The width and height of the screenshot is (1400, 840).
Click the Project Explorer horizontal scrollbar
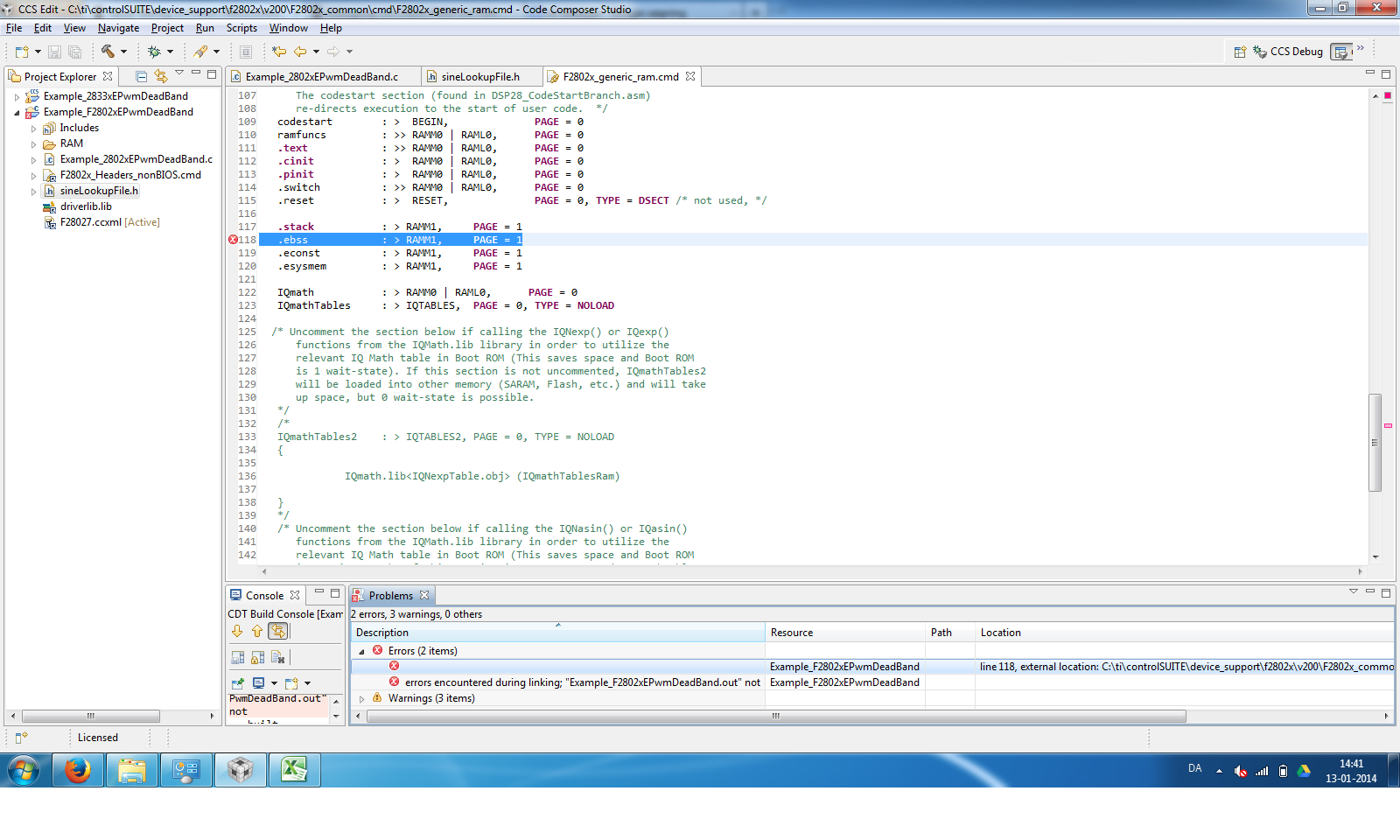pyautogui.click(x=91, y=716)
